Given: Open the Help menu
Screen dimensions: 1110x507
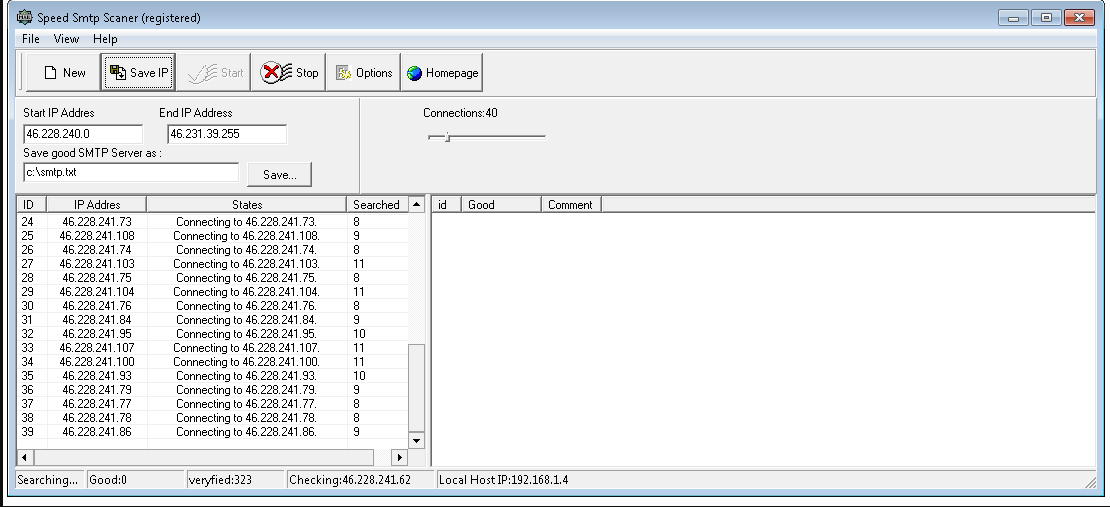Looking at the screenshot, I should click(105, 39).
